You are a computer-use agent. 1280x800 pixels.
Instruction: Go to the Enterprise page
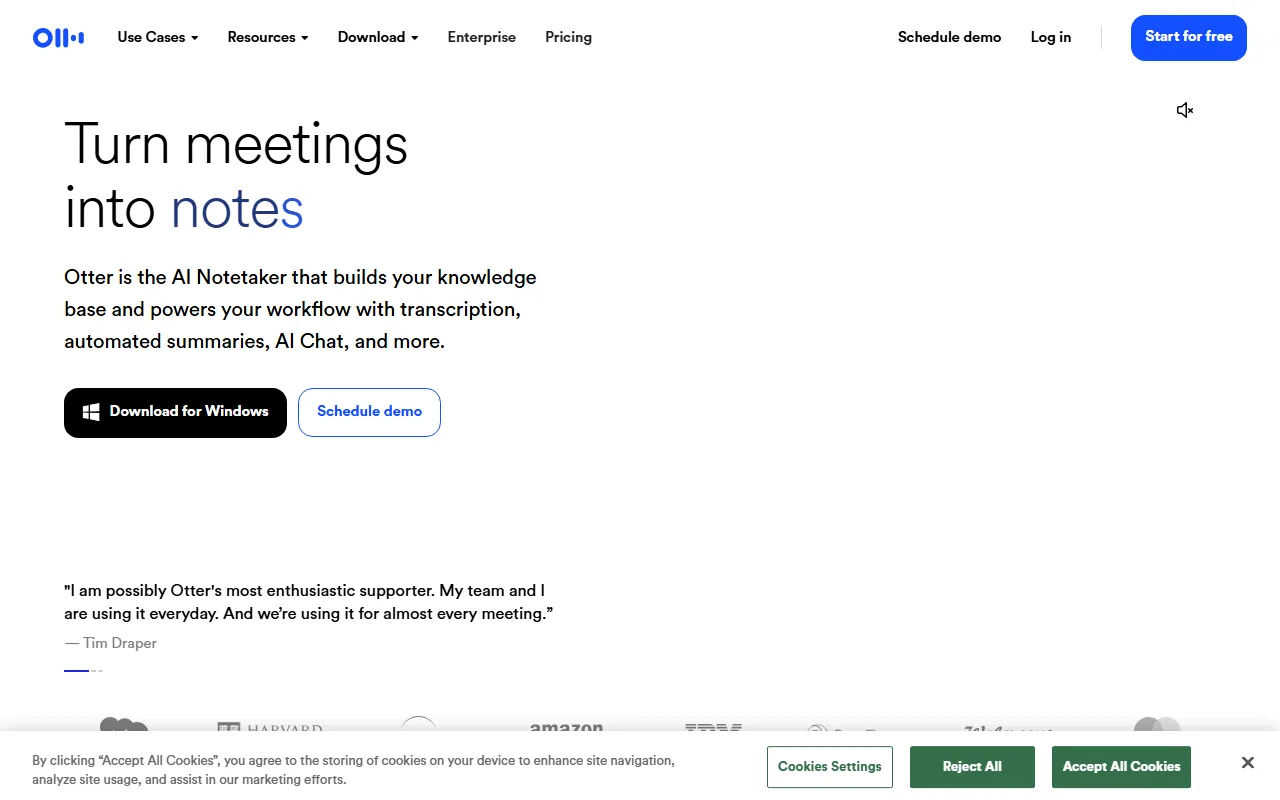coord(482,38)
